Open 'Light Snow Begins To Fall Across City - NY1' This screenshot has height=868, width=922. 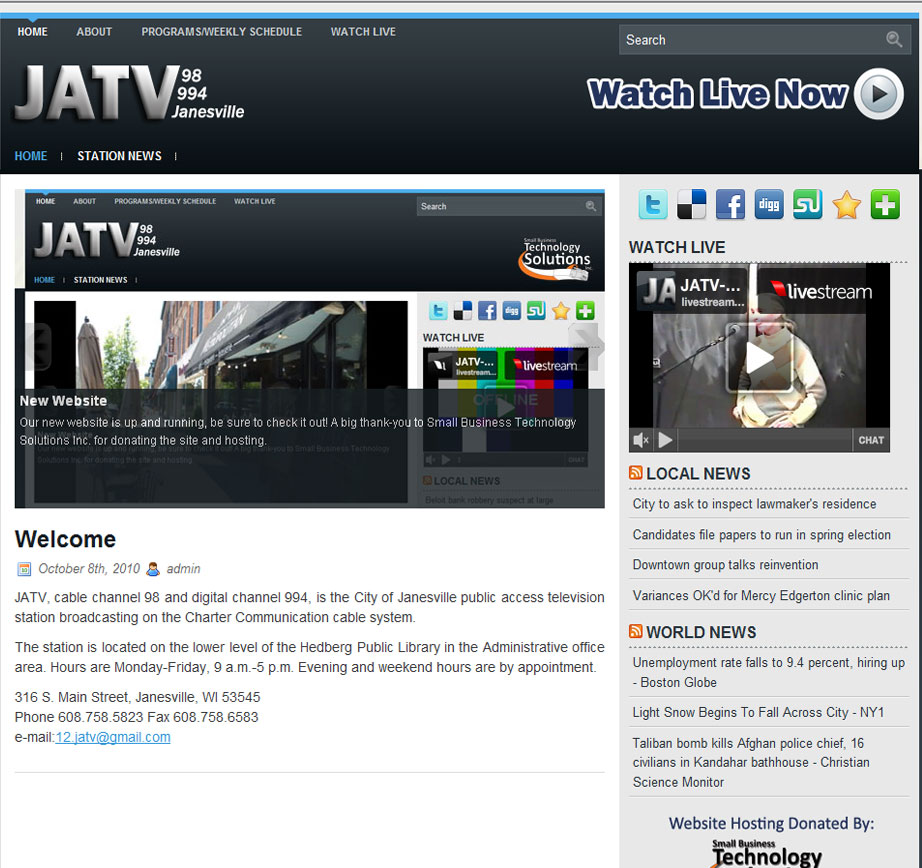click(759, 712)
